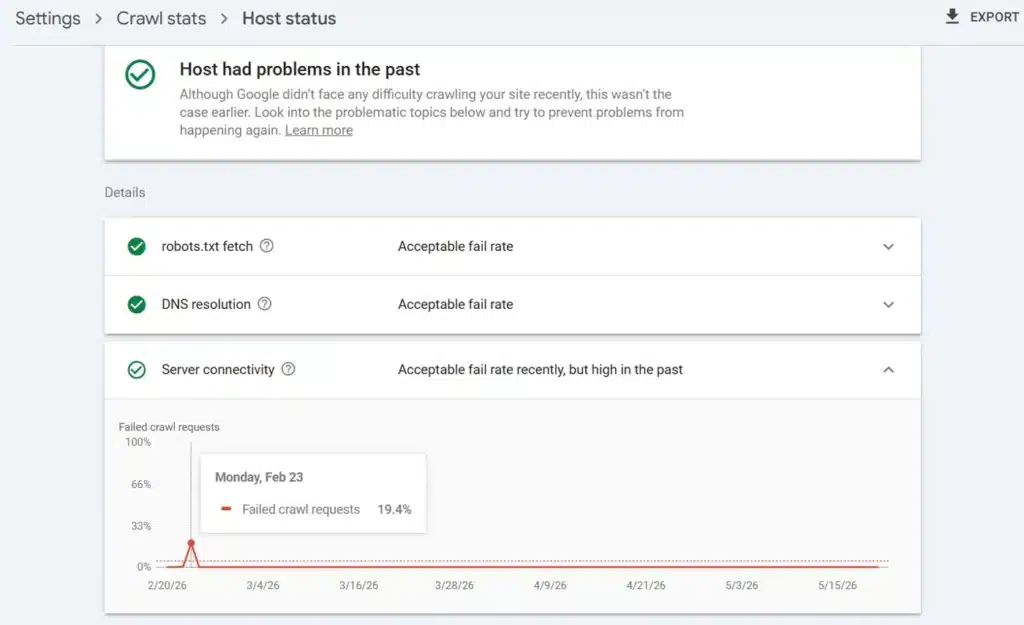Open the Learn more link
This screenshot has height=625, width=1024.
click(x=319, y=130)
